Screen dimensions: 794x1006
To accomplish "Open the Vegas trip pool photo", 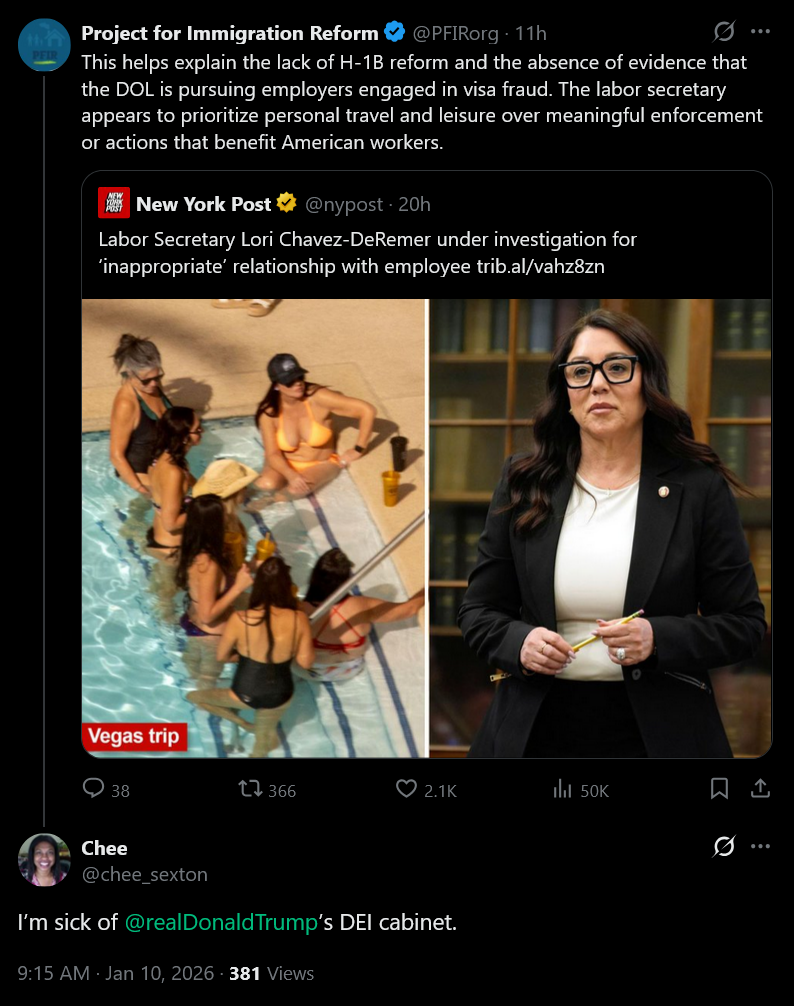I will (x=255, y=528).
